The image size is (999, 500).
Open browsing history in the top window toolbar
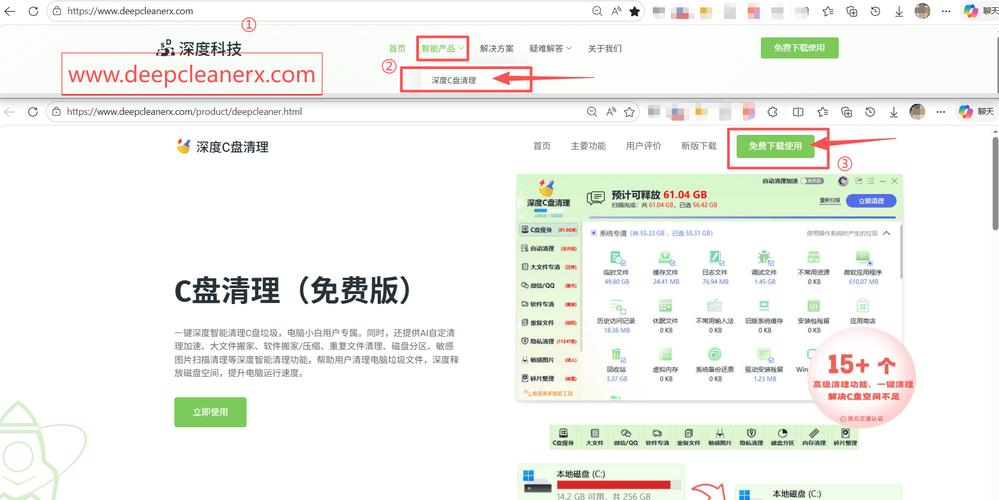[875, 11]
